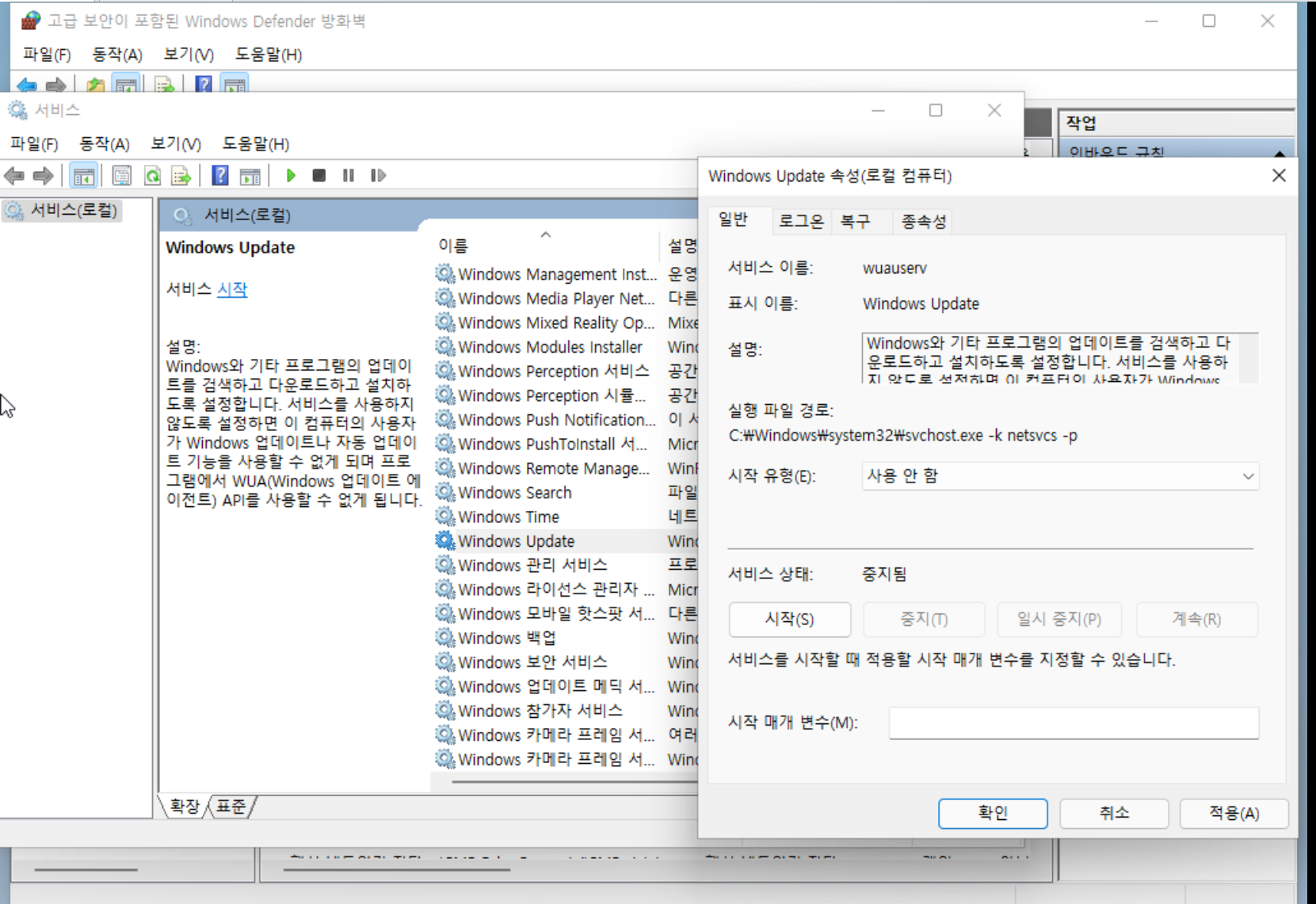Start the service with green play icon
1316x904 pixels.
[x=291, y=176]
